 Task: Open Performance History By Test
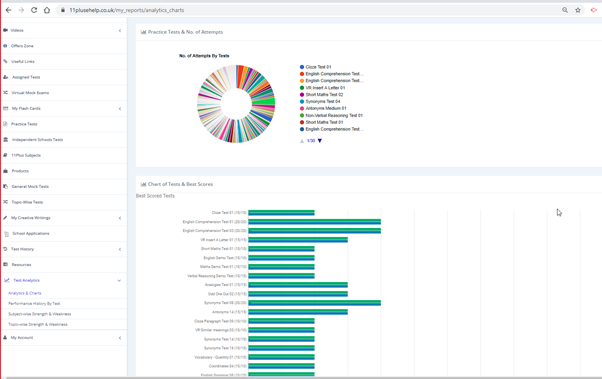coord(34,303)
